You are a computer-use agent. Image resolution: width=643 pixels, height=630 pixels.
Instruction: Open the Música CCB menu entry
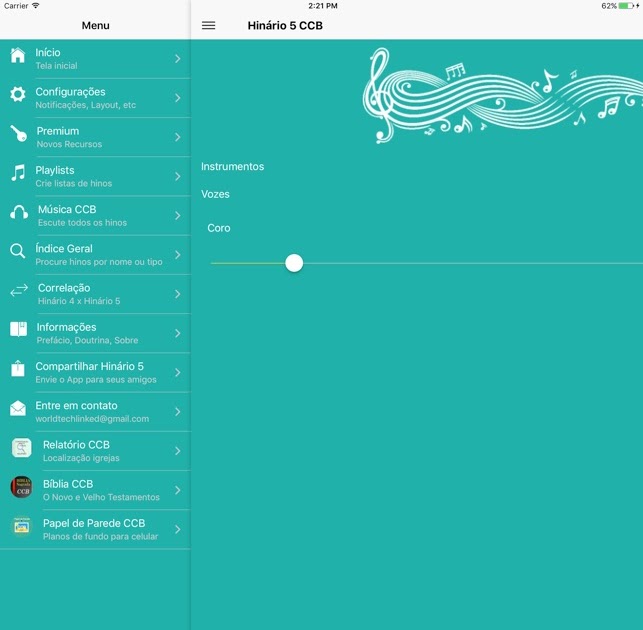click(x=95, y=216)
